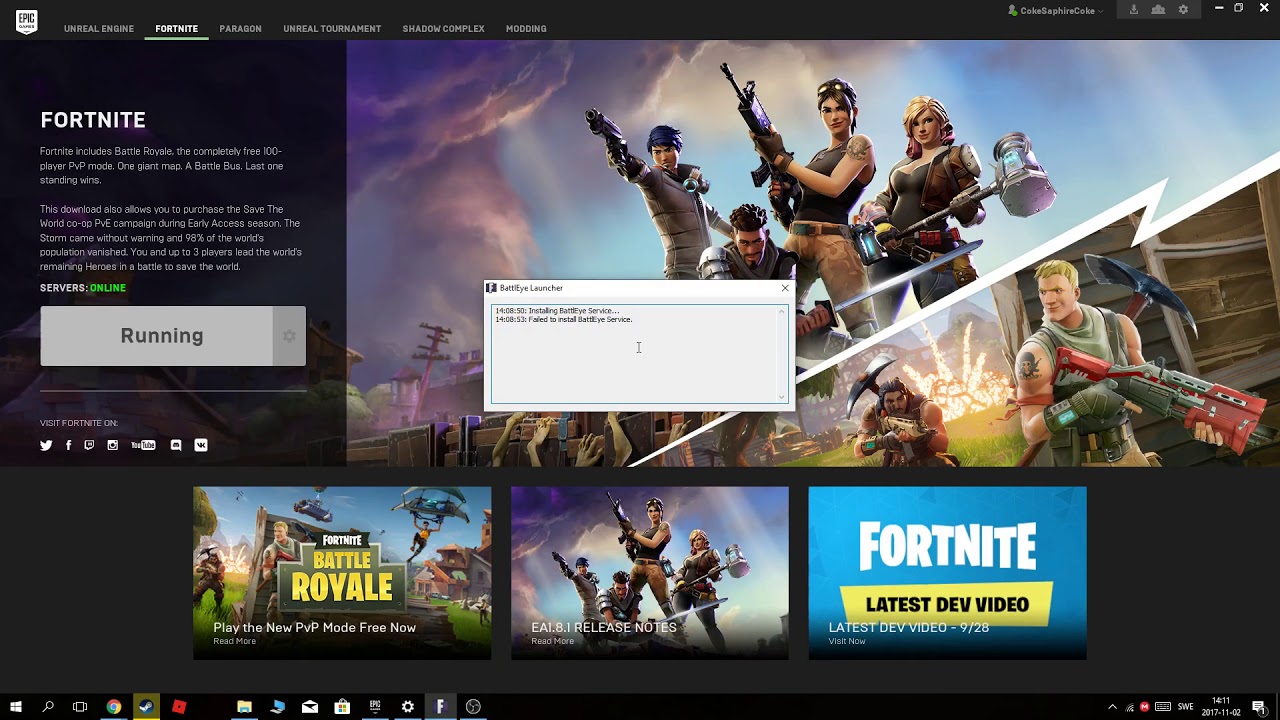The image size is (1280, 720).
Task: Open the Modding tab
Action: click(526, 29)
